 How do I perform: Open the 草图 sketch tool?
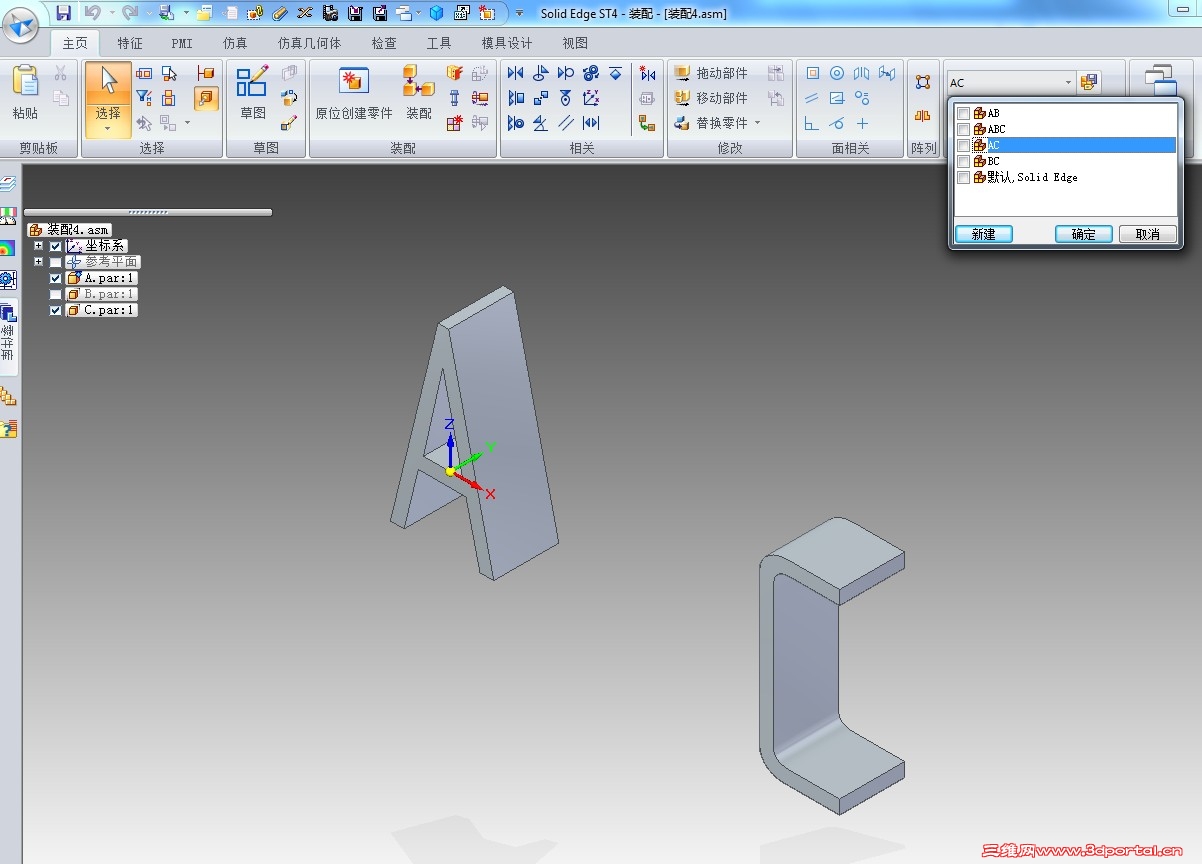[x=252, y=94]
